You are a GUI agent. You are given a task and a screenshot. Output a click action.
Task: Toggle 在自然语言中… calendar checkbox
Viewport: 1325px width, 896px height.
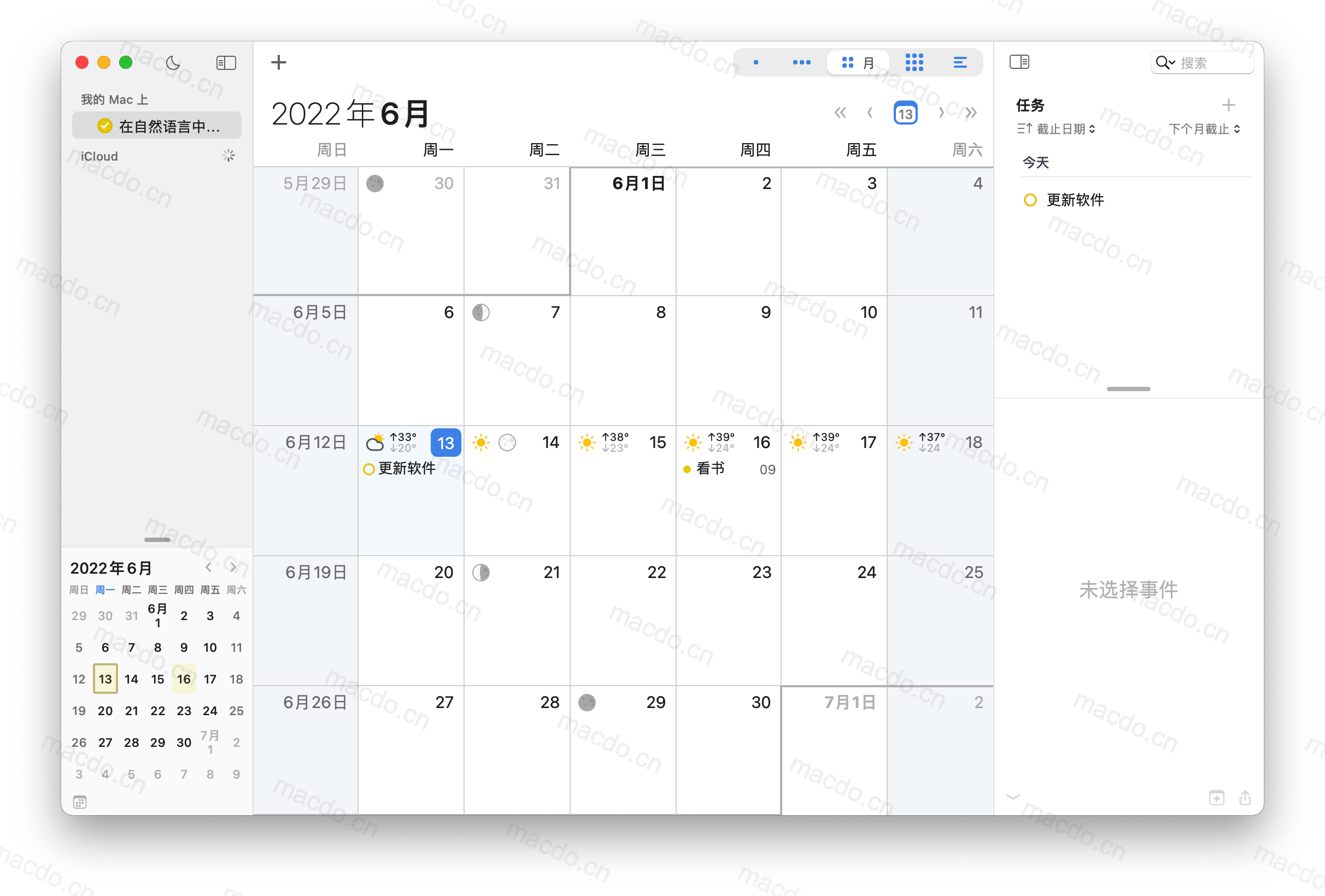click(105, 126)
